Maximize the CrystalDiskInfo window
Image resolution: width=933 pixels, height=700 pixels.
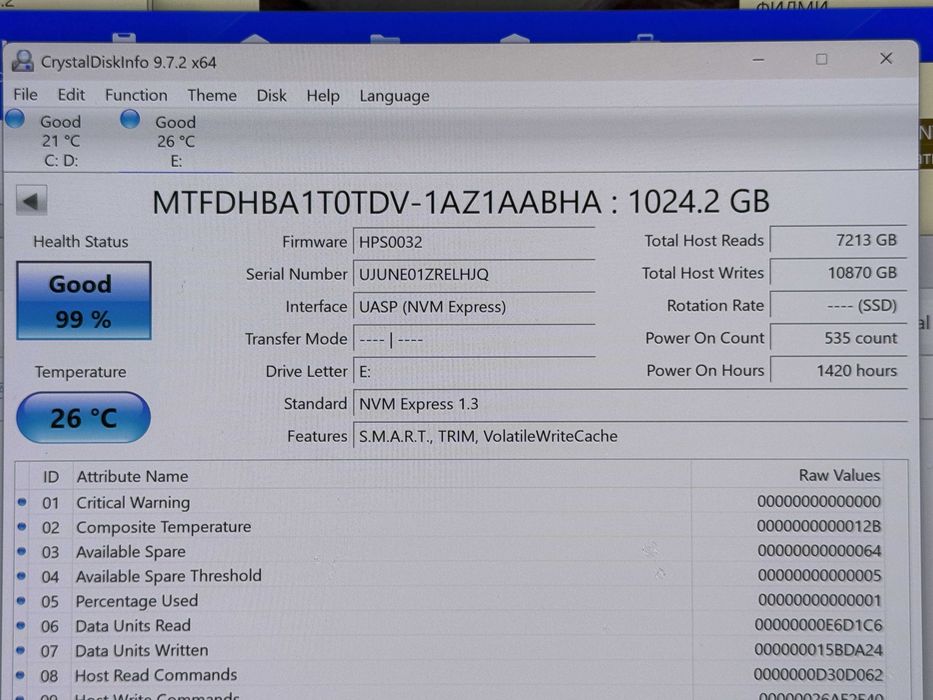tap(822, 59)
